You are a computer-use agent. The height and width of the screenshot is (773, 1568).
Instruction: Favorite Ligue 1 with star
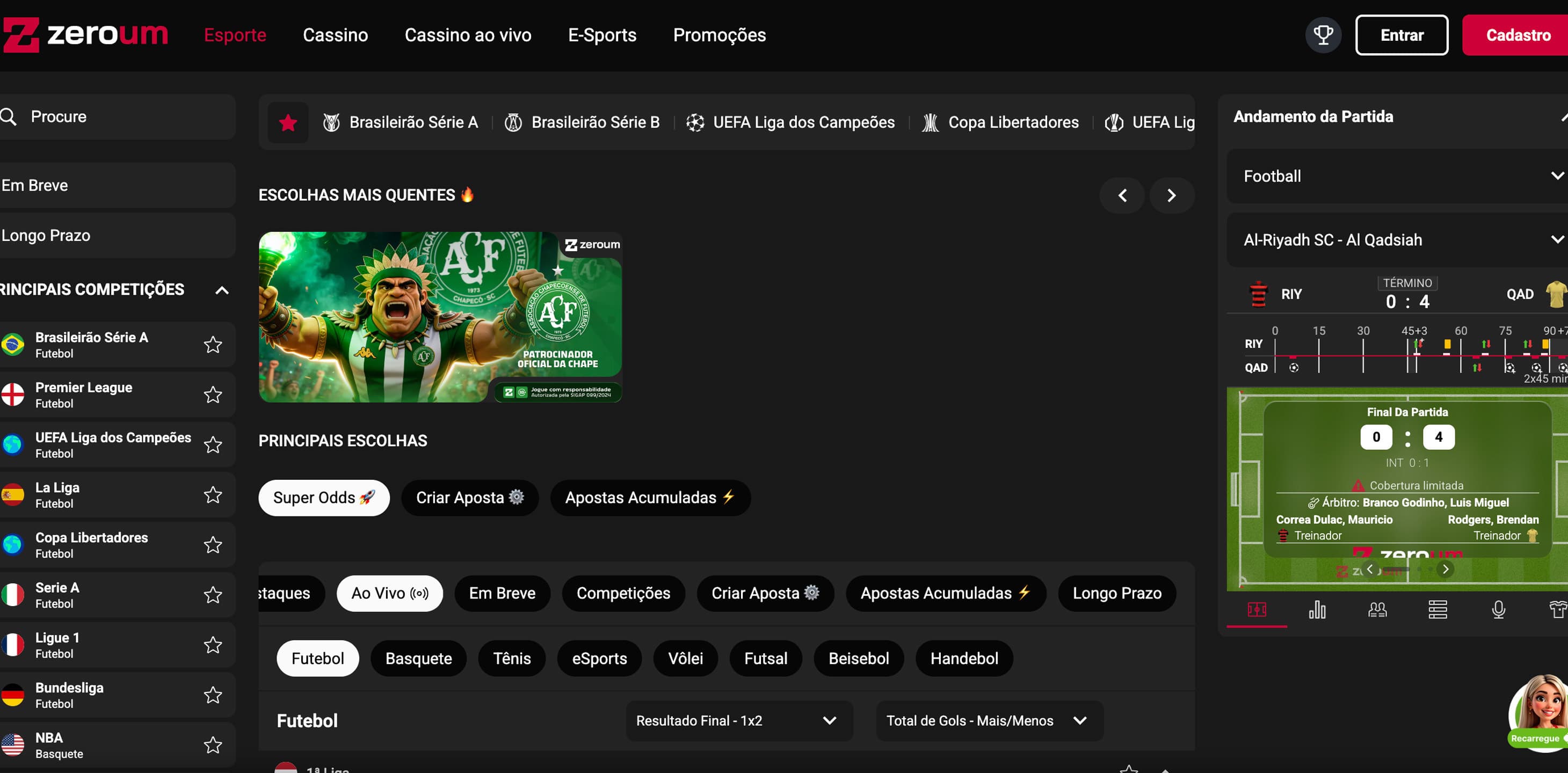(x=213, y=644)
